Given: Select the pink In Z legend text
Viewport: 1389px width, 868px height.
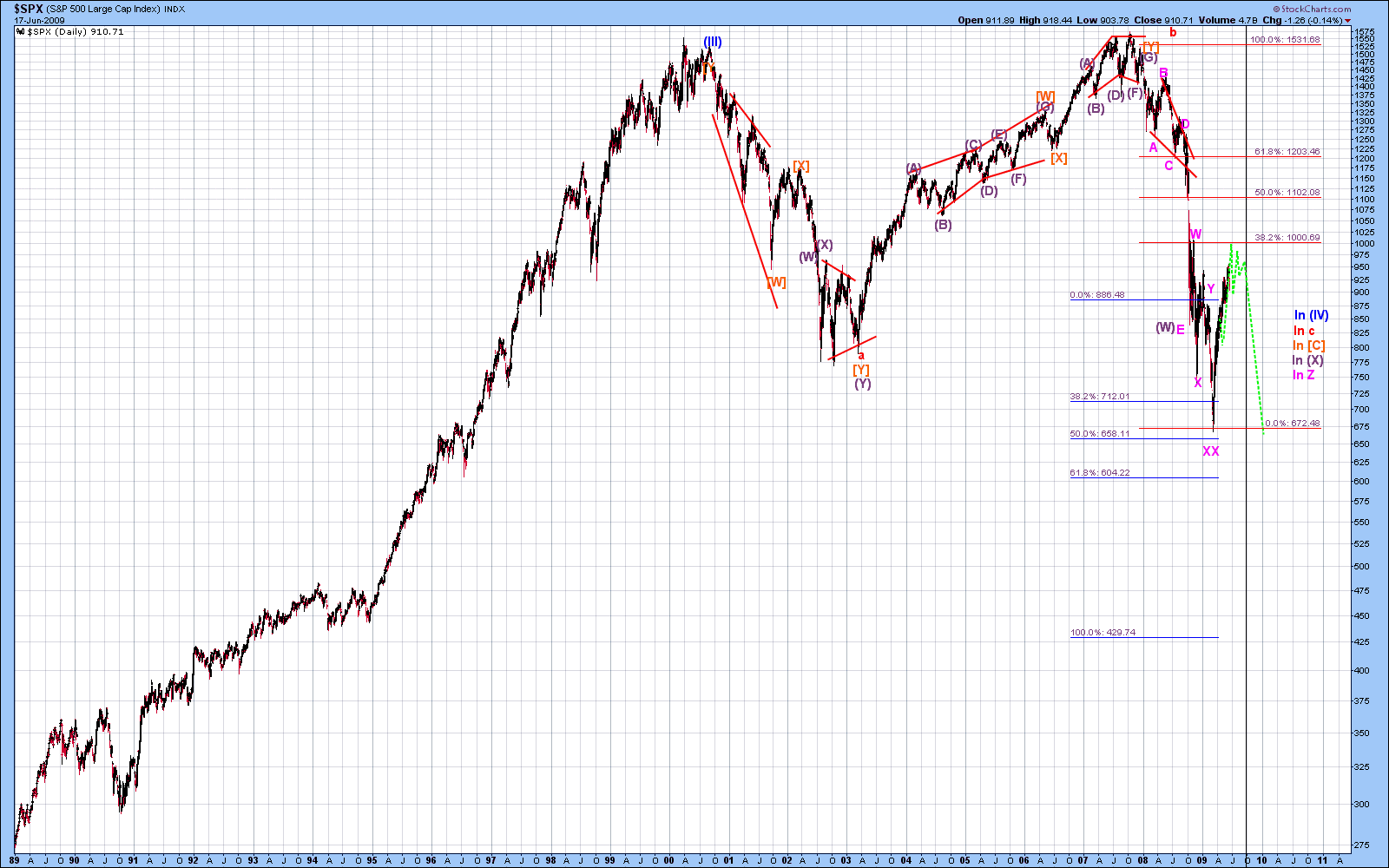Looking at the screenshot, I should (1304, 375).
